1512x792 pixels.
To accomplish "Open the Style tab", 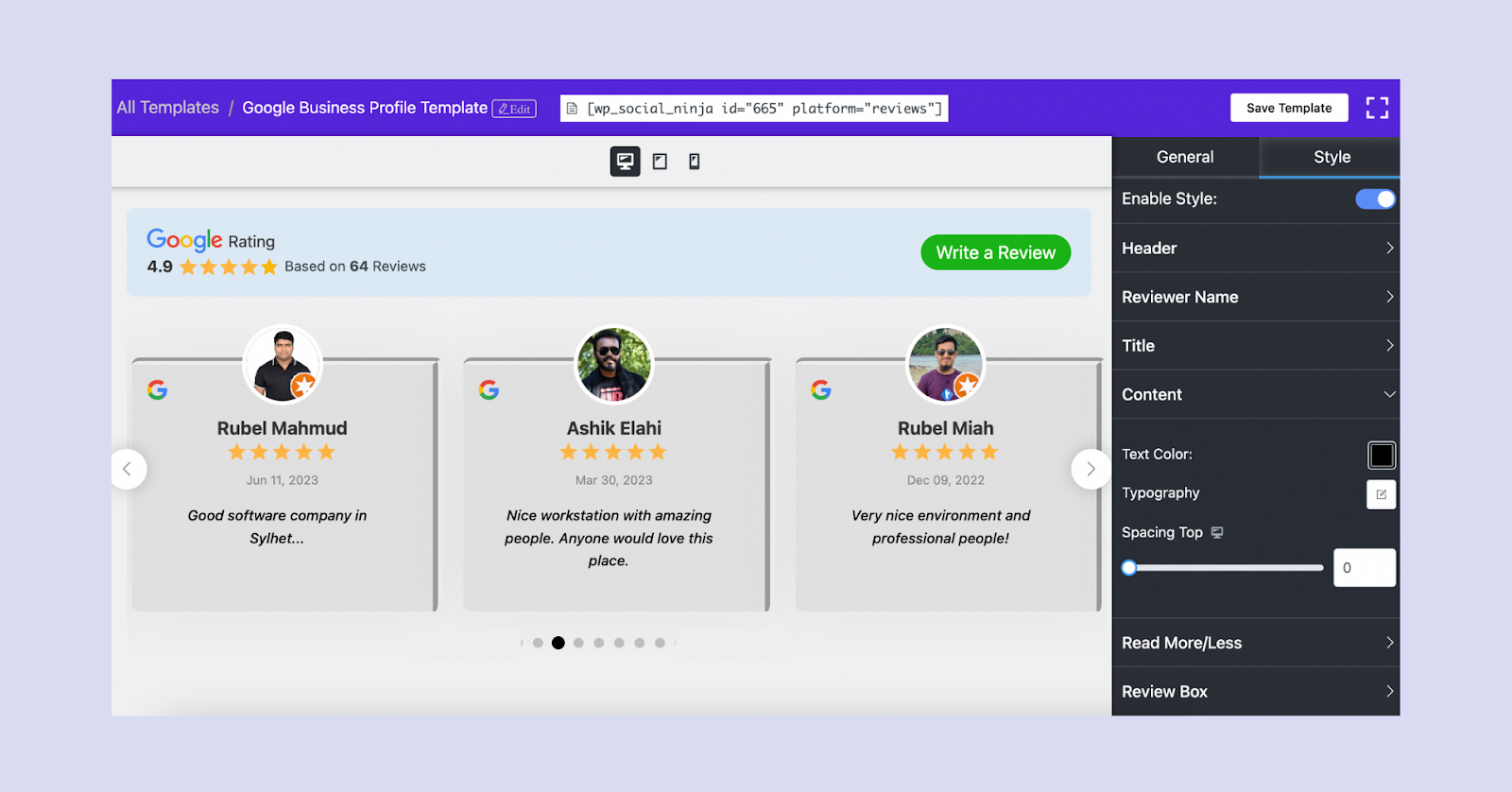I will (x=1332, y=157).
